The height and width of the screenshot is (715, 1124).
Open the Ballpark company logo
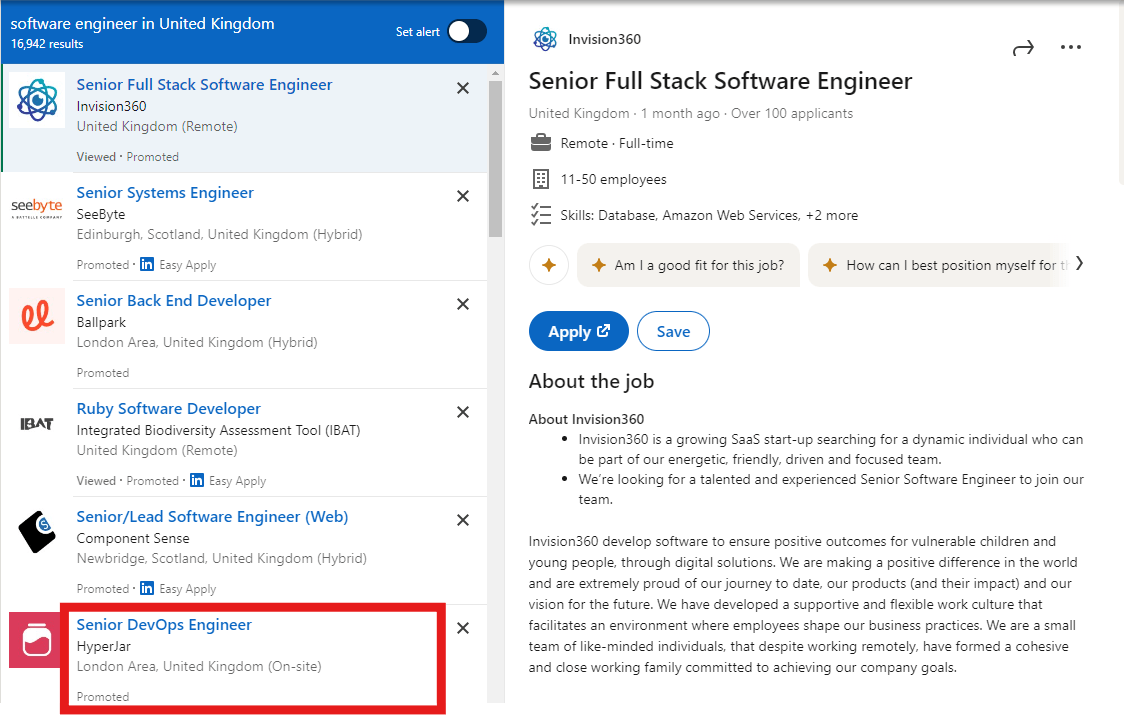pyautogui.click(x=37, y=316)
